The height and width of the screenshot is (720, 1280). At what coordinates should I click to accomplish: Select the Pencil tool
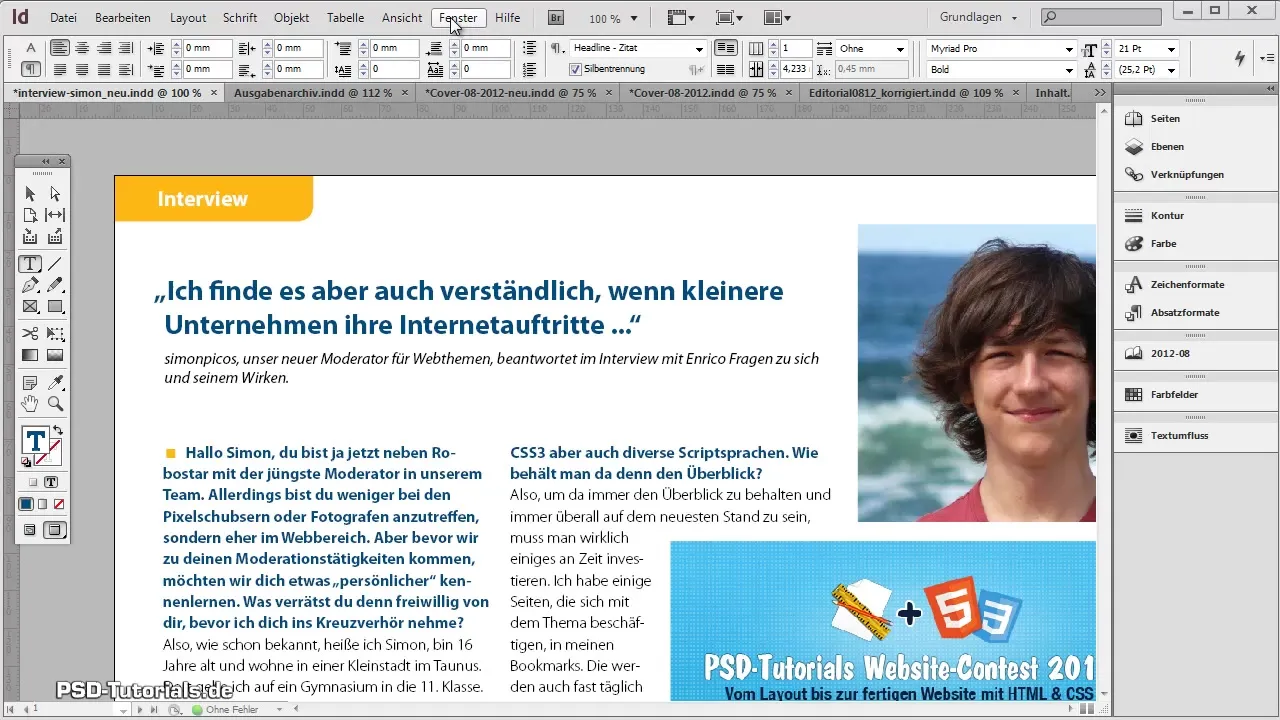tap(55, 285)
